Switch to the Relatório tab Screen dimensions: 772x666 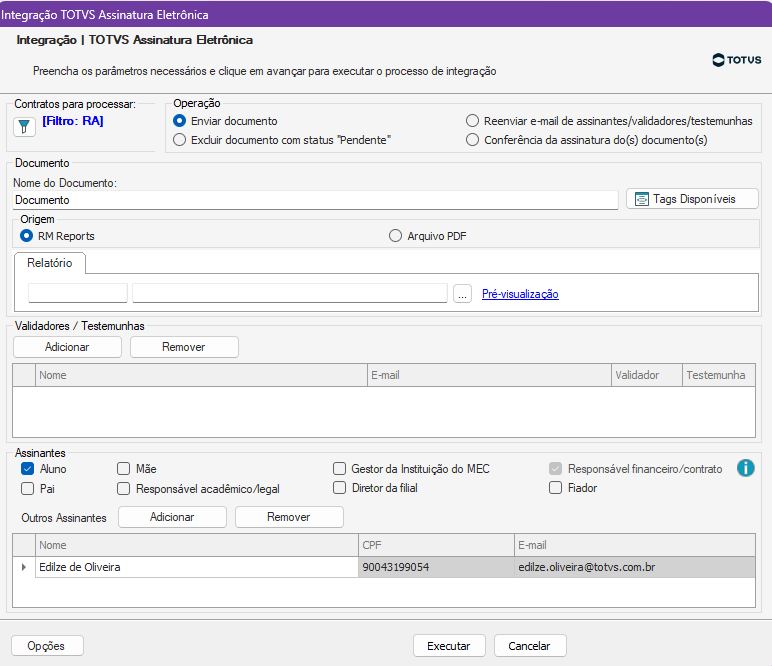50,263
